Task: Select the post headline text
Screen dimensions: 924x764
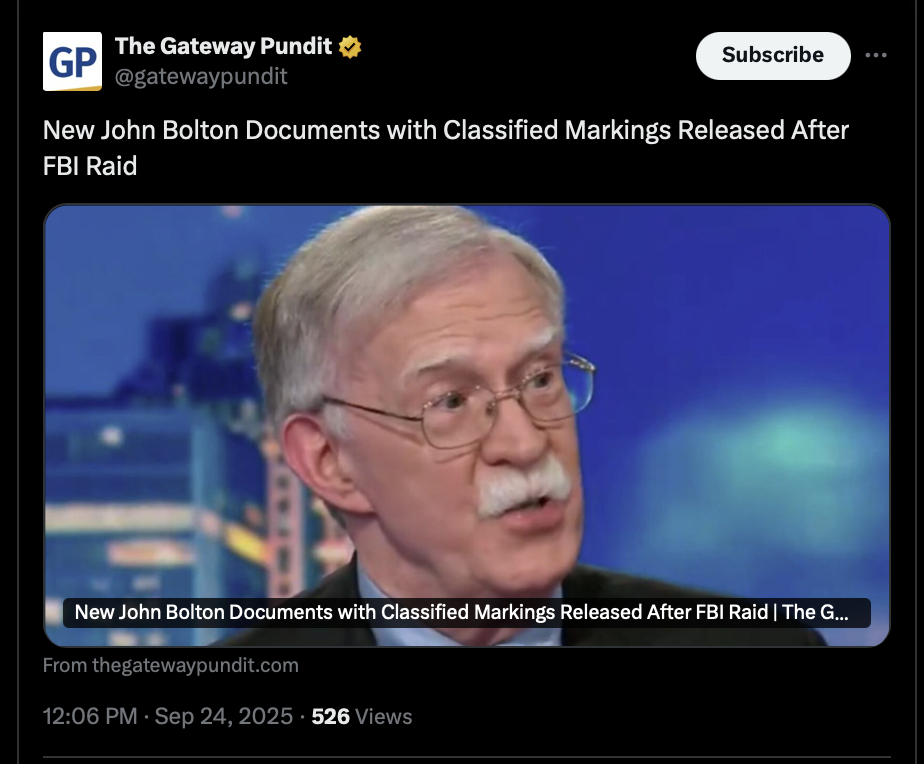Action: tap(446, 148)
